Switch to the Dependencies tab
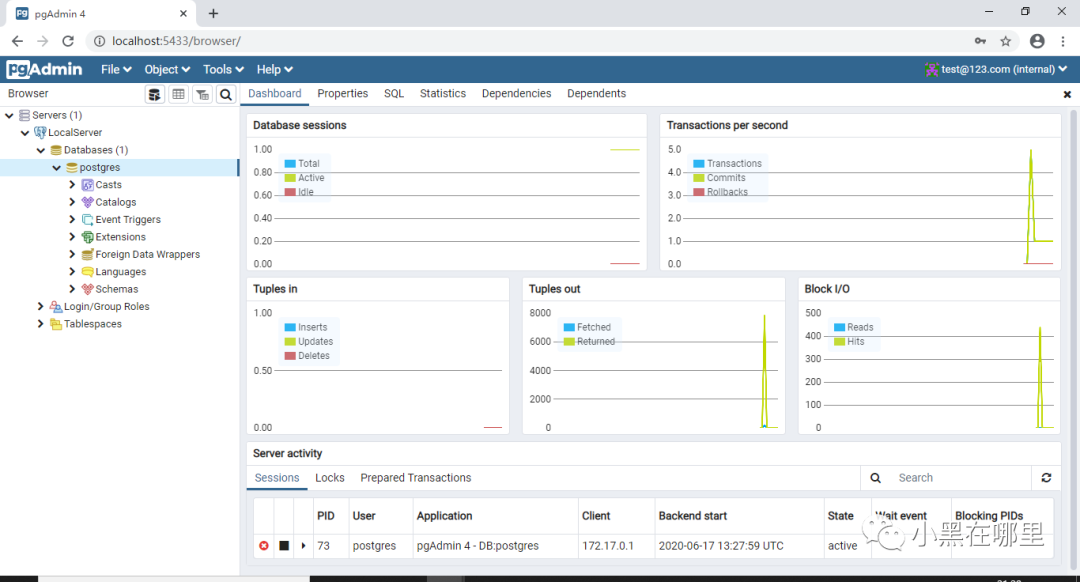 point(517,94)
